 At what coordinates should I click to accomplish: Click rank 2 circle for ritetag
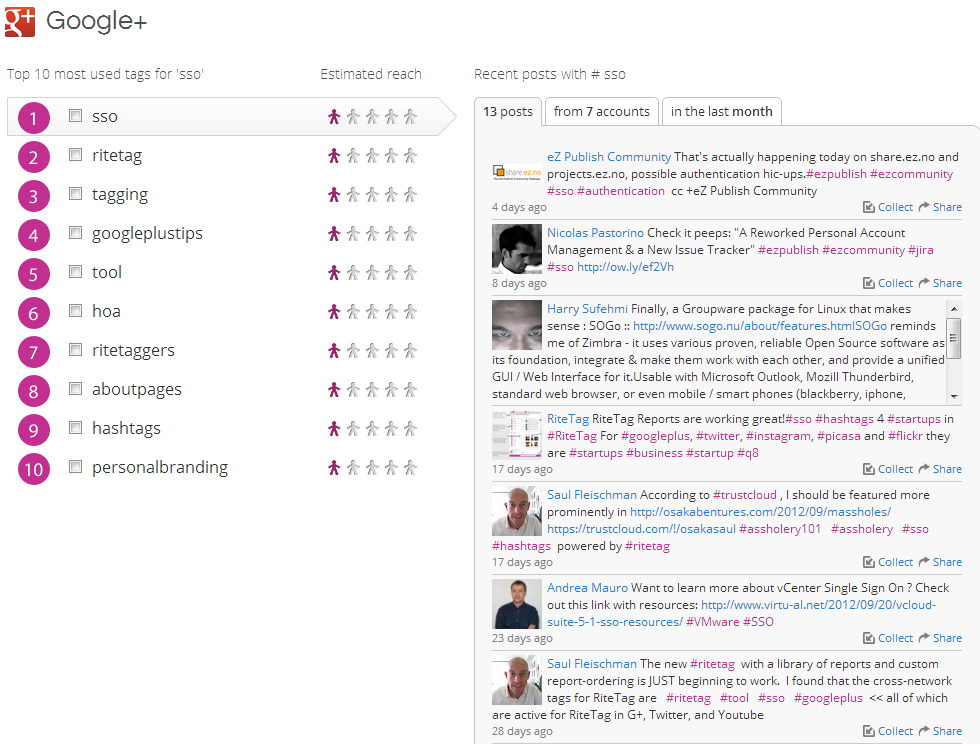(34, 157)
